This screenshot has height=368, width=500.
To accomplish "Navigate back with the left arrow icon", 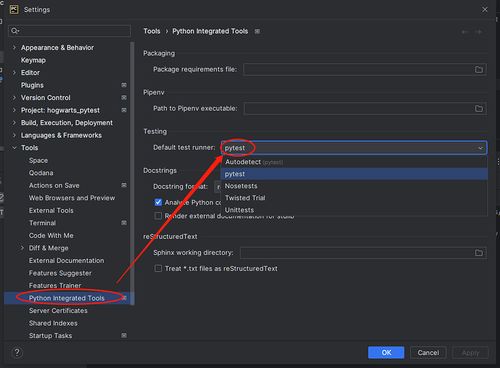I will (x=465, y=32).
